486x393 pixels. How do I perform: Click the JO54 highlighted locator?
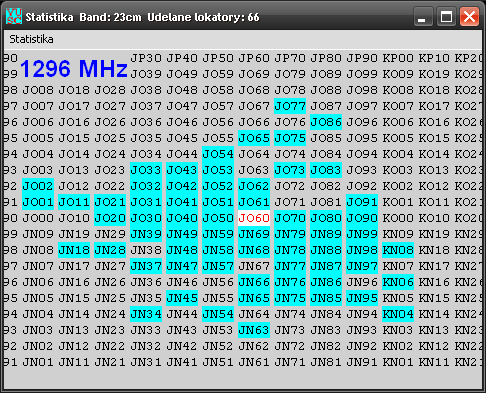[x=218, y=154]
